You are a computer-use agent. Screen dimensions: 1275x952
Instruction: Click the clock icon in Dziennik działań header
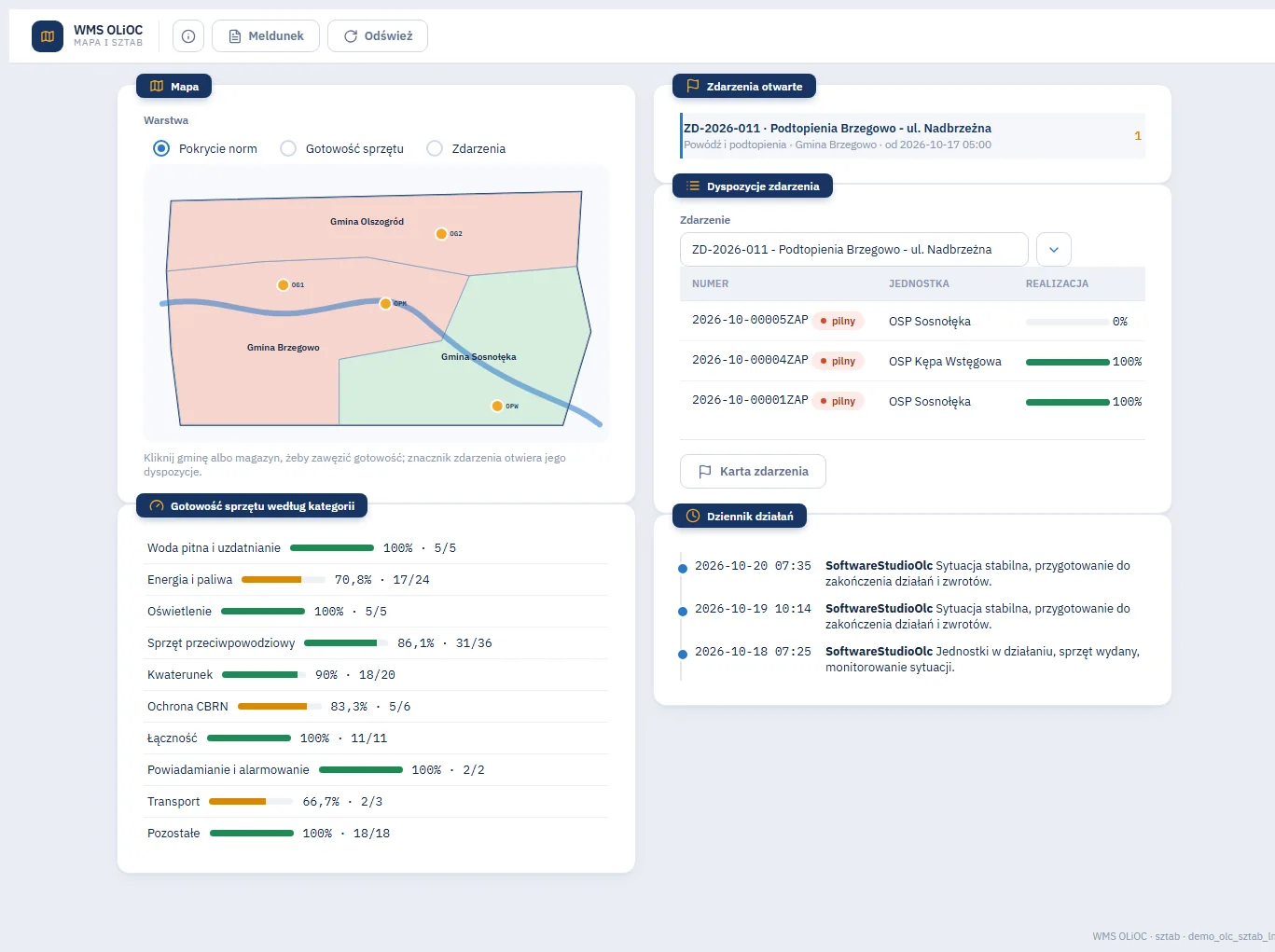click(x=693, y=516)
